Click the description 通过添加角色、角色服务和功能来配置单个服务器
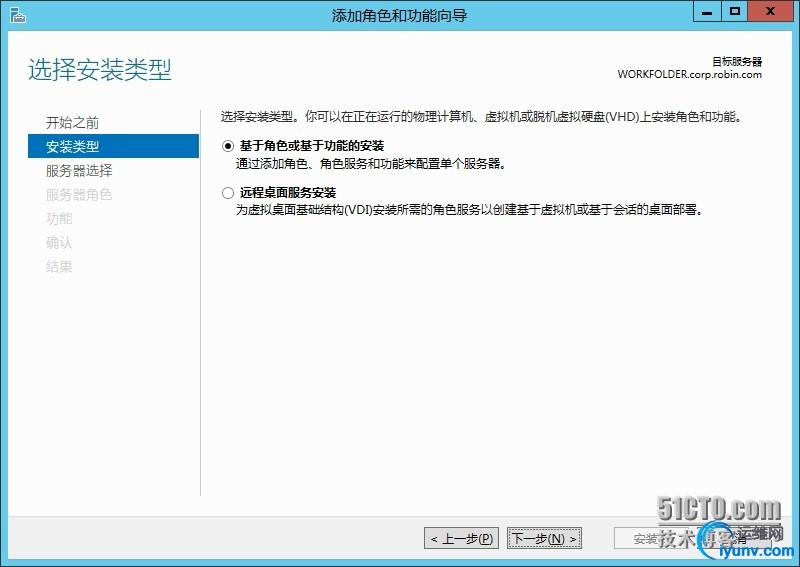 tap(370, 164)
